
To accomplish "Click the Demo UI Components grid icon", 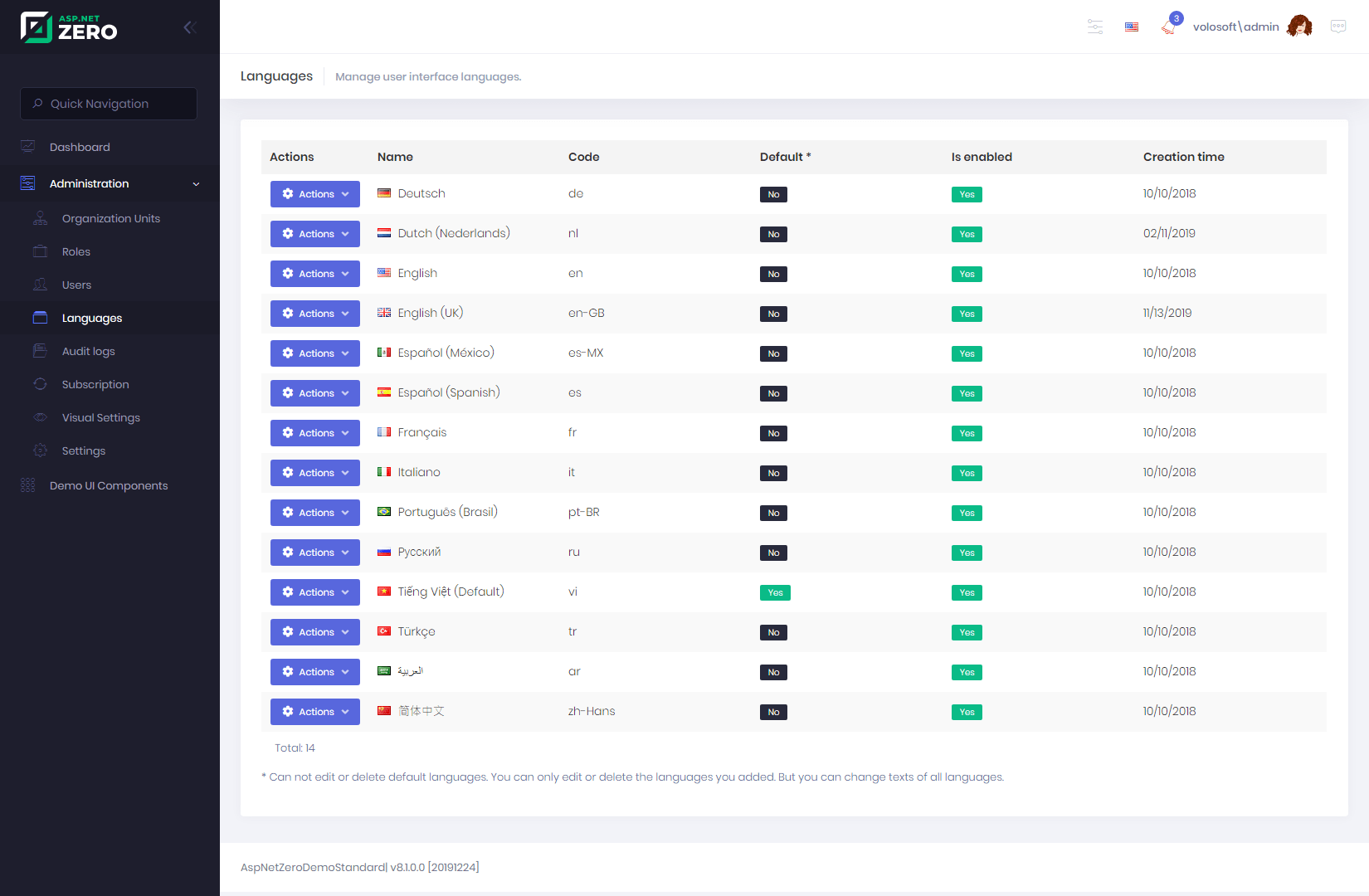I will [x=28, y=485].
